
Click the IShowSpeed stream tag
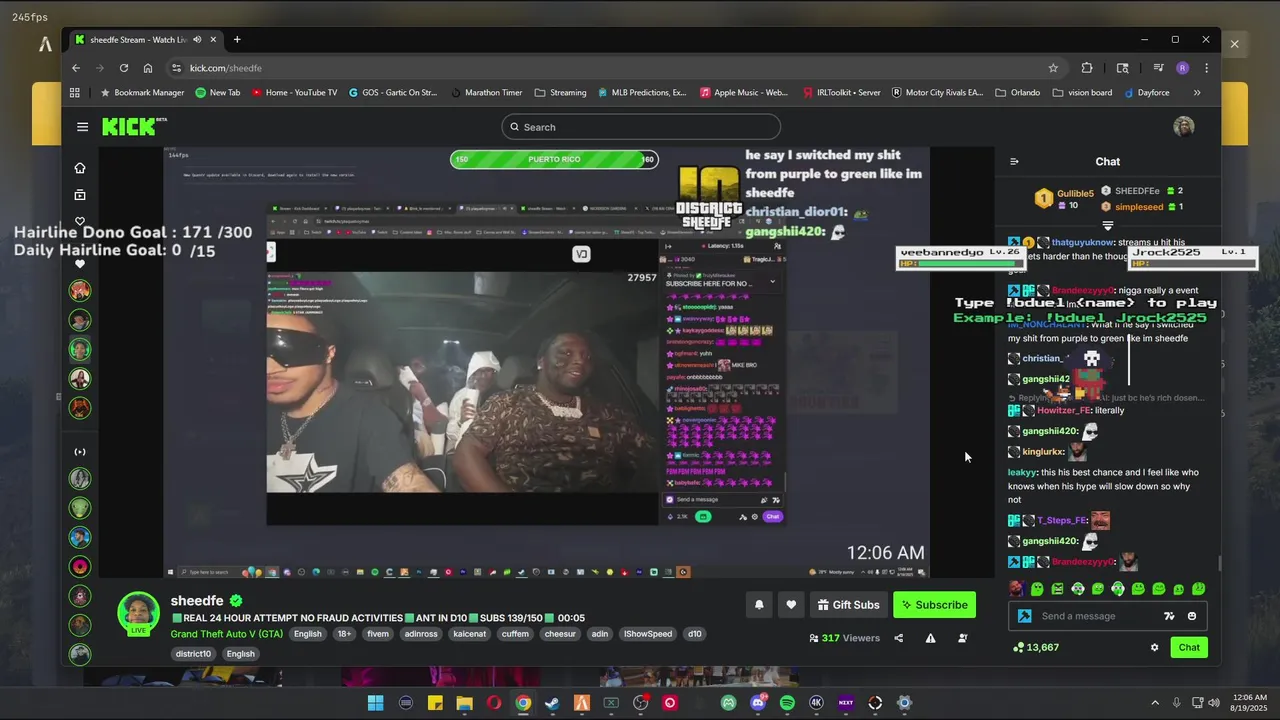(x=648, y=634)
